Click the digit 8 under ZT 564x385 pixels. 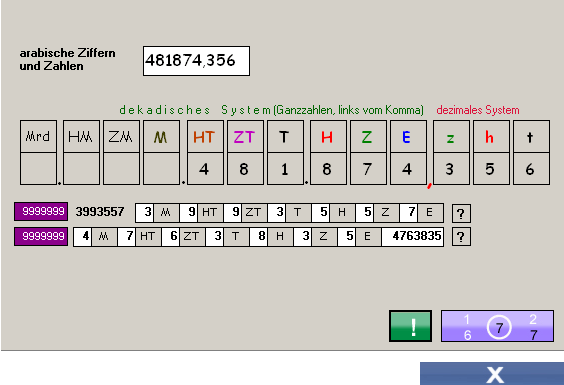[x=245, y=169]
